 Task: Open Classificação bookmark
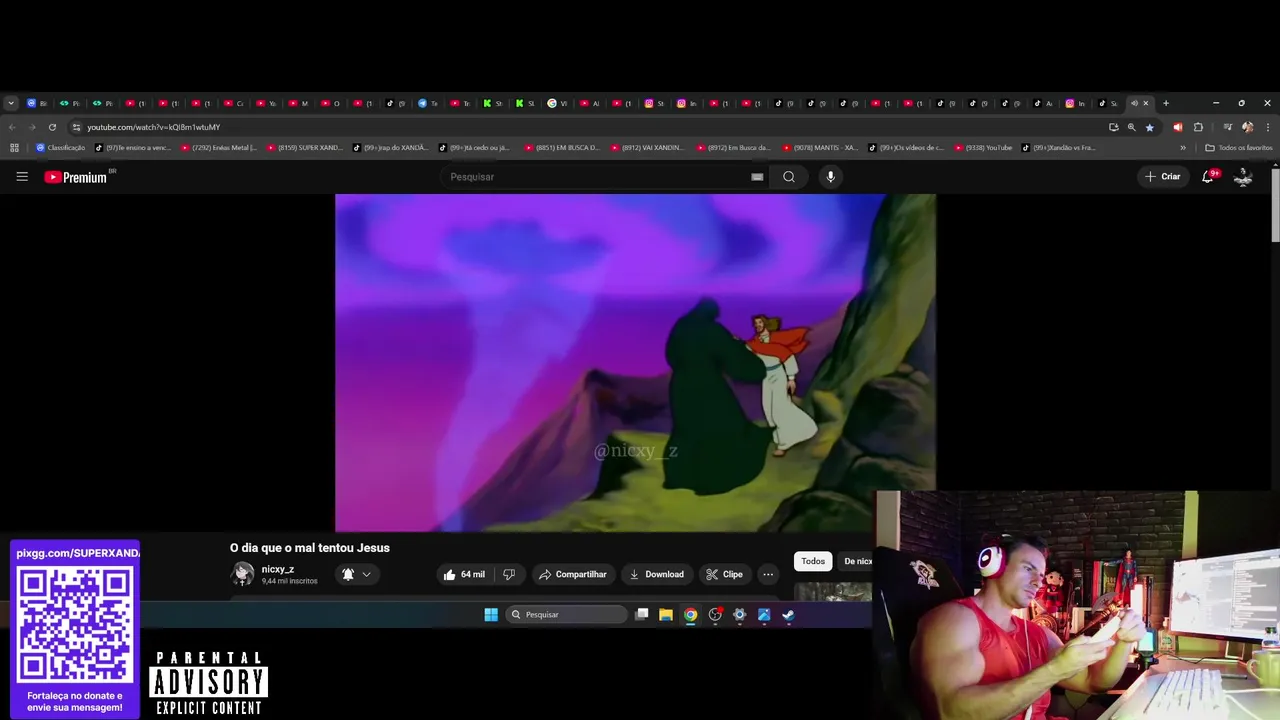click(61, 148)
